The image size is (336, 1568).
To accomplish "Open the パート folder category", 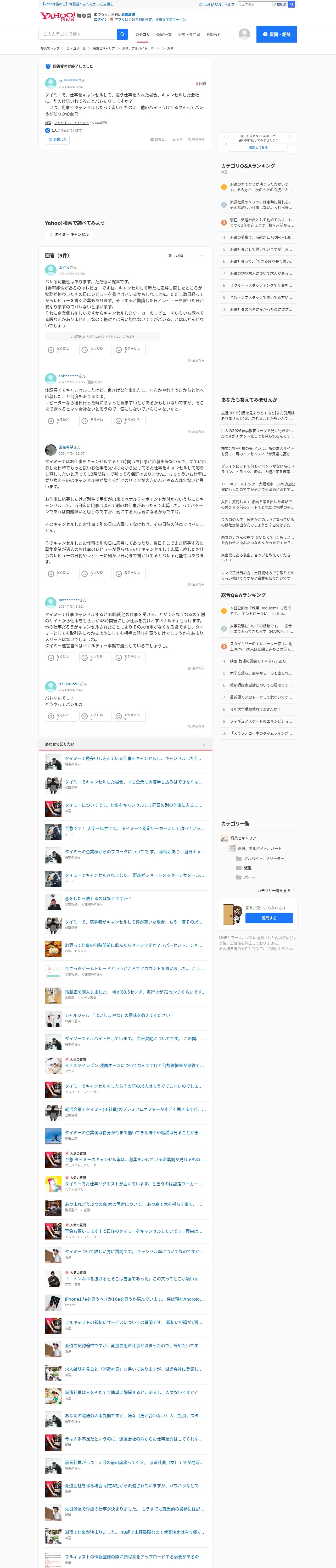I will [246, 877].
